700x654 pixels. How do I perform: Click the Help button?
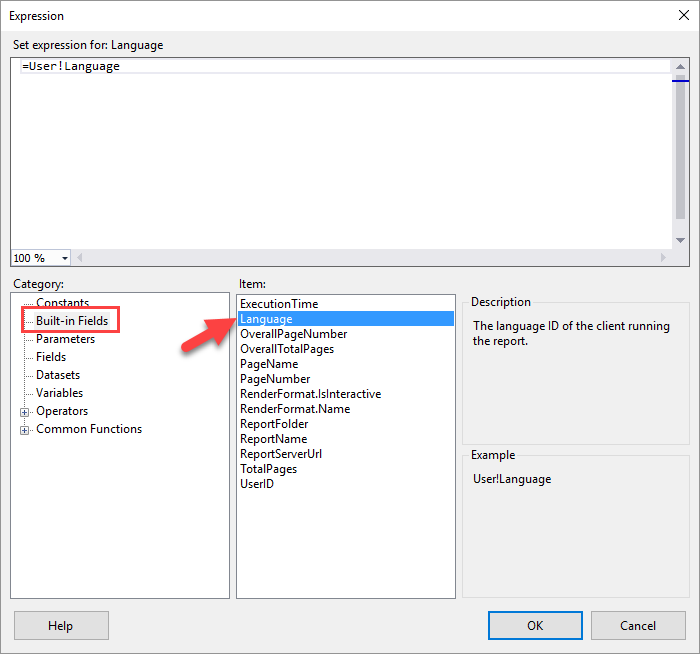(61, 625)
